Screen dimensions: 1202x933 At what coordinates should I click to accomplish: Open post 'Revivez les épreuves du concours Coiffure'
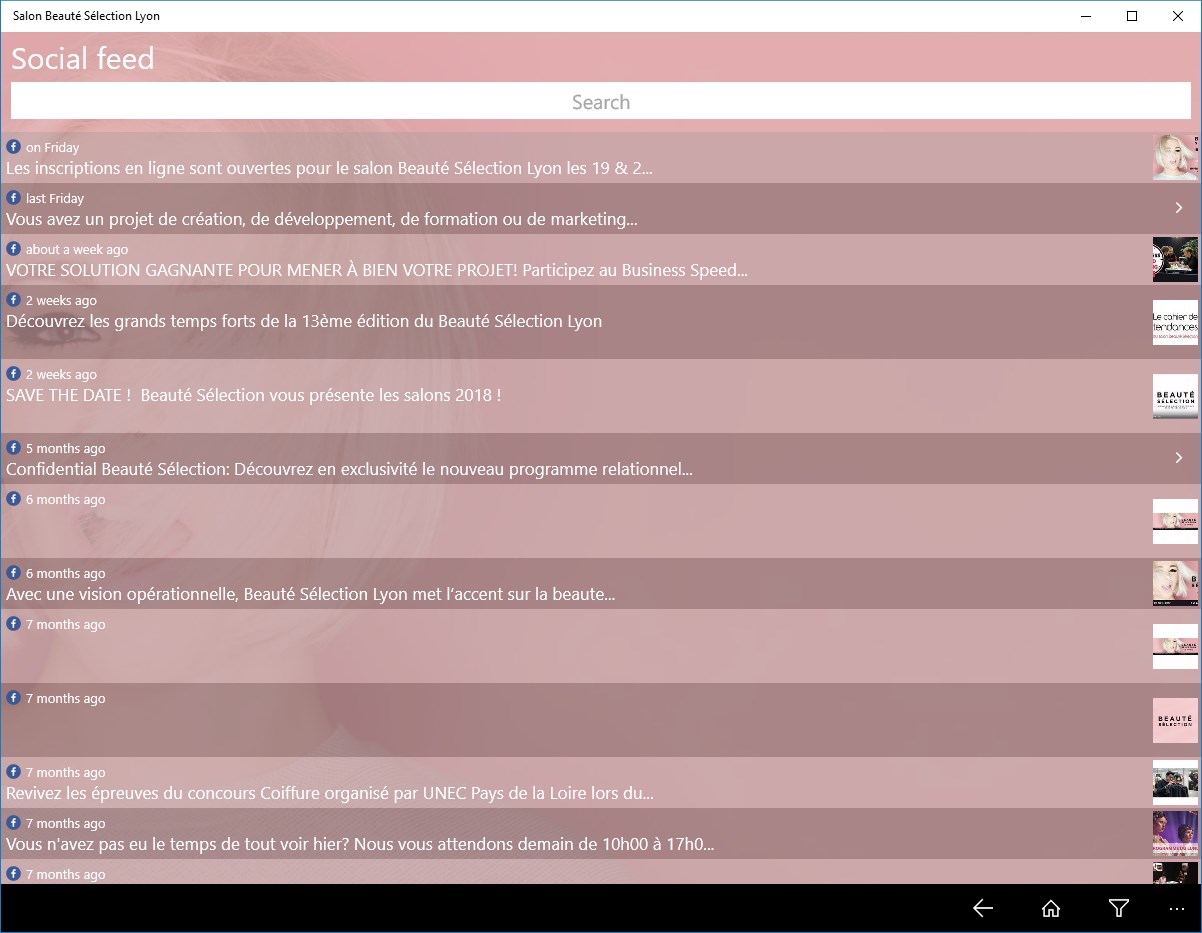pos(601,783)
